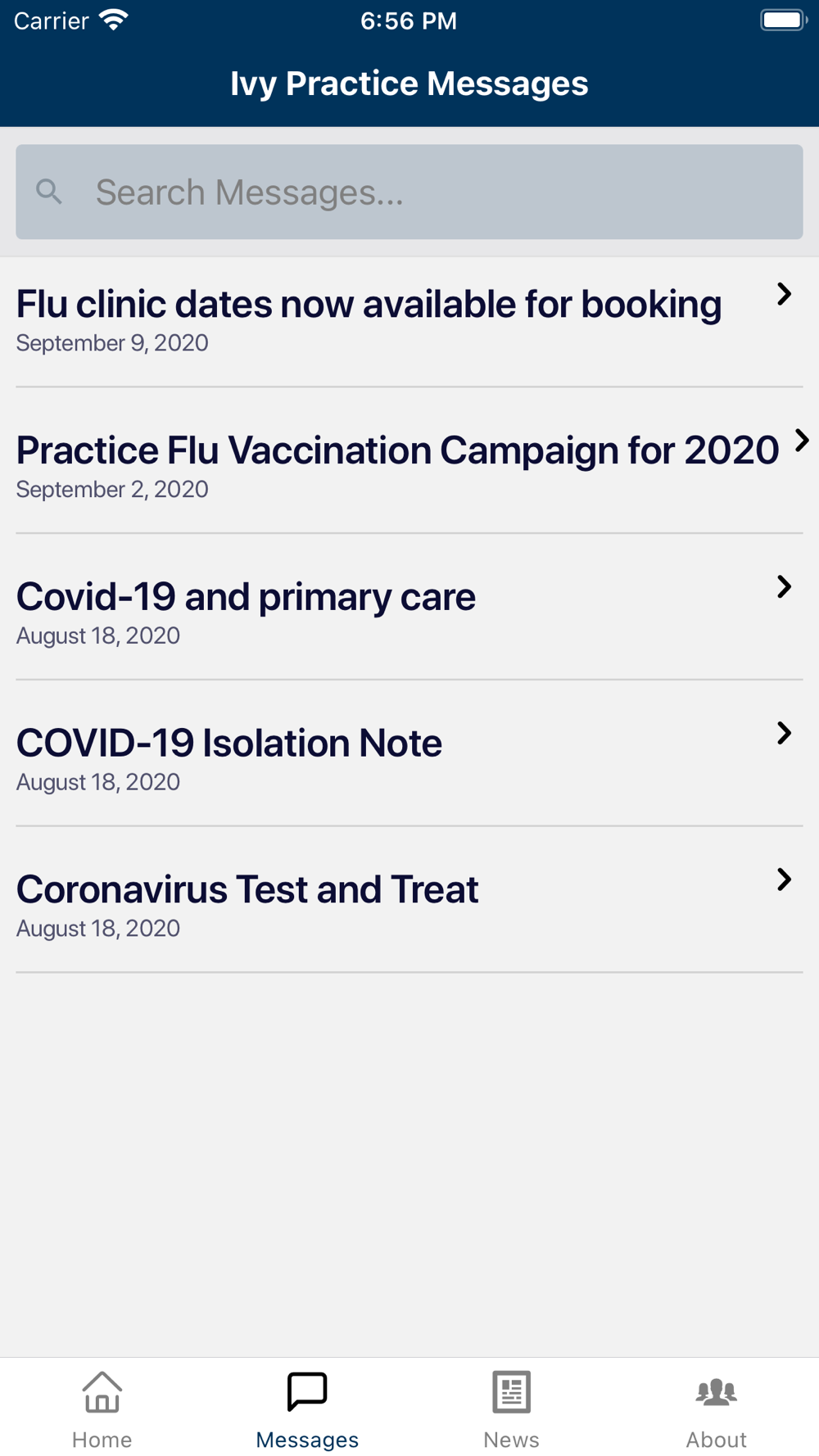Expand chevron for Coronavirus Test and Treat
This screenshot has height=1456, width=819.
[x=784, y=879]
